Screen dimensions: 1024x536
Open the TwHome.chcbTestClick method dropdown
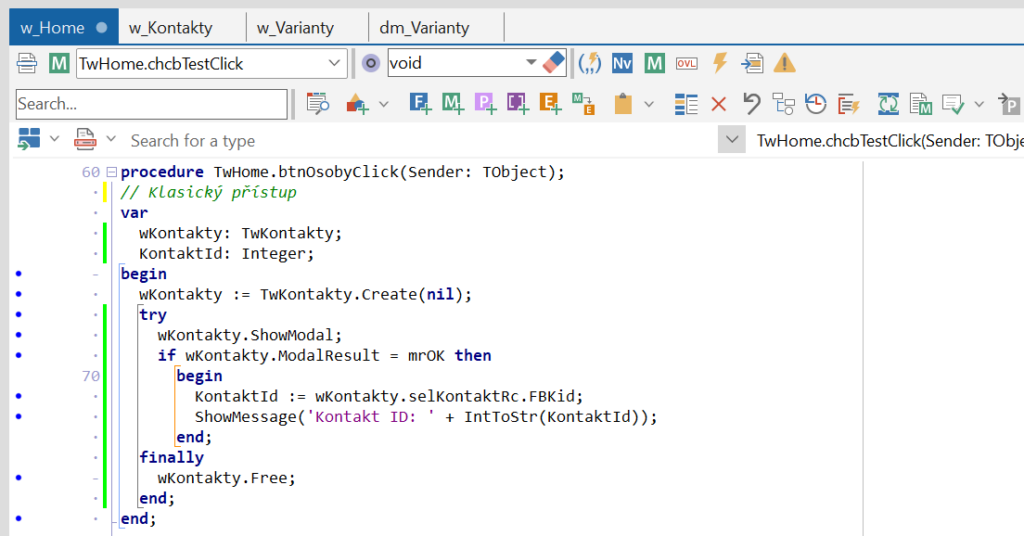pyautogui.click(x=334, y=63)
